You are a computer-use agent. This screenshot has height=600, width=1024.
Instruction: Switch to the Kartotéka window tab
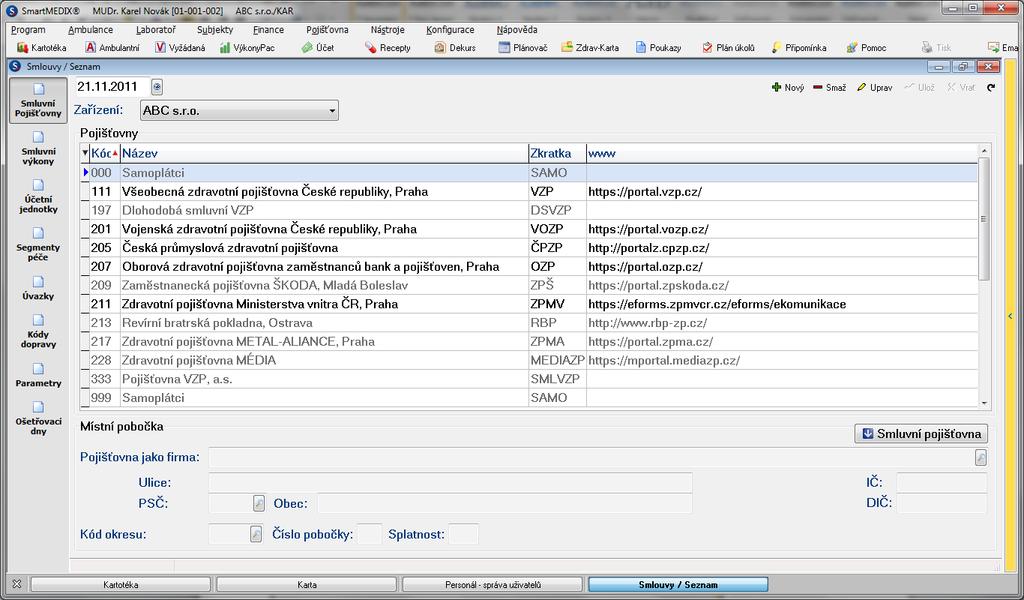pos(121,585)
